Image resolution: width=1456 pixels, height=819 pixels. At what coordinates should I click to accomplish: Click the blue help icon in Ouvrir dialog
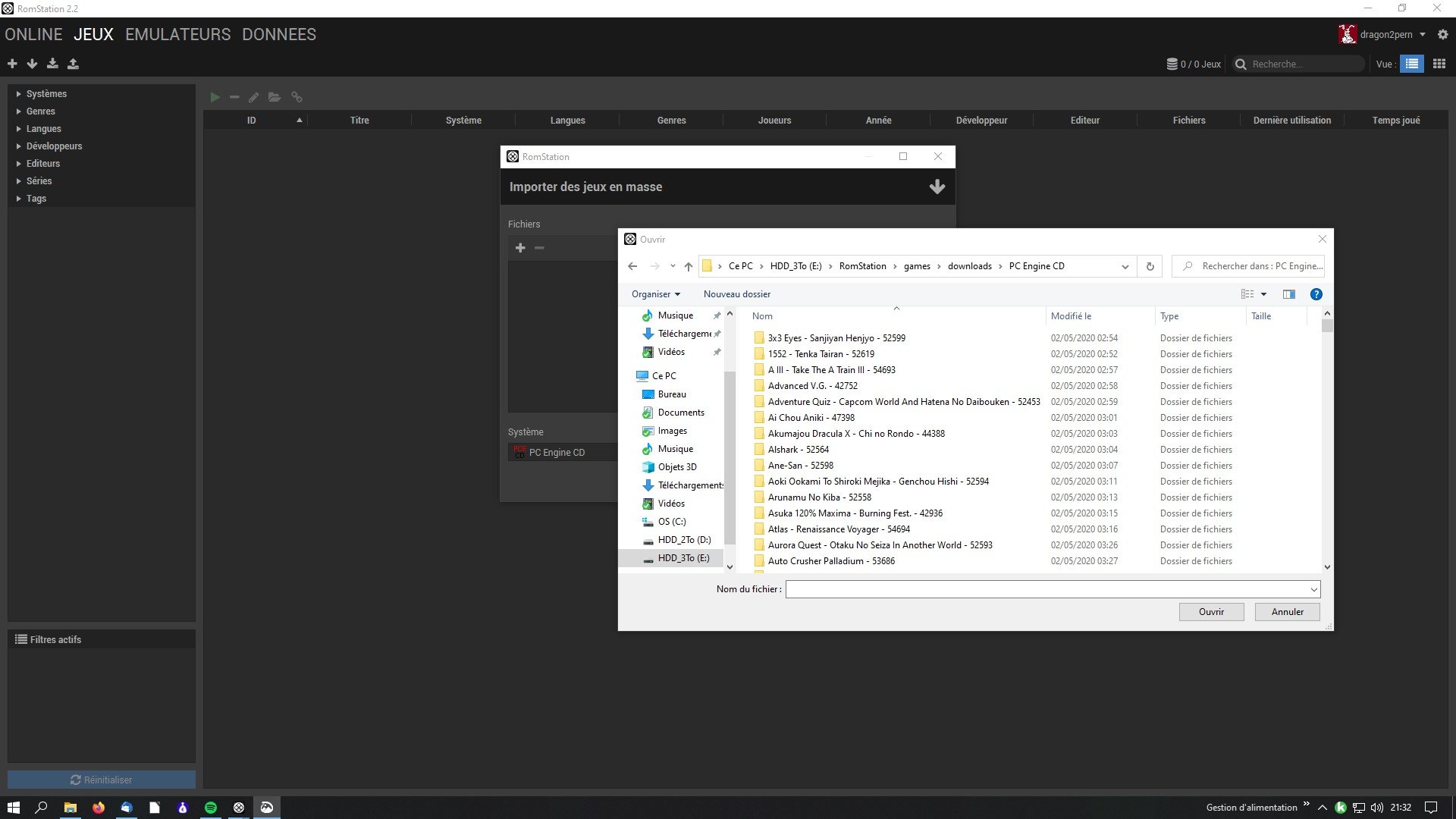tap(1316, 294)
